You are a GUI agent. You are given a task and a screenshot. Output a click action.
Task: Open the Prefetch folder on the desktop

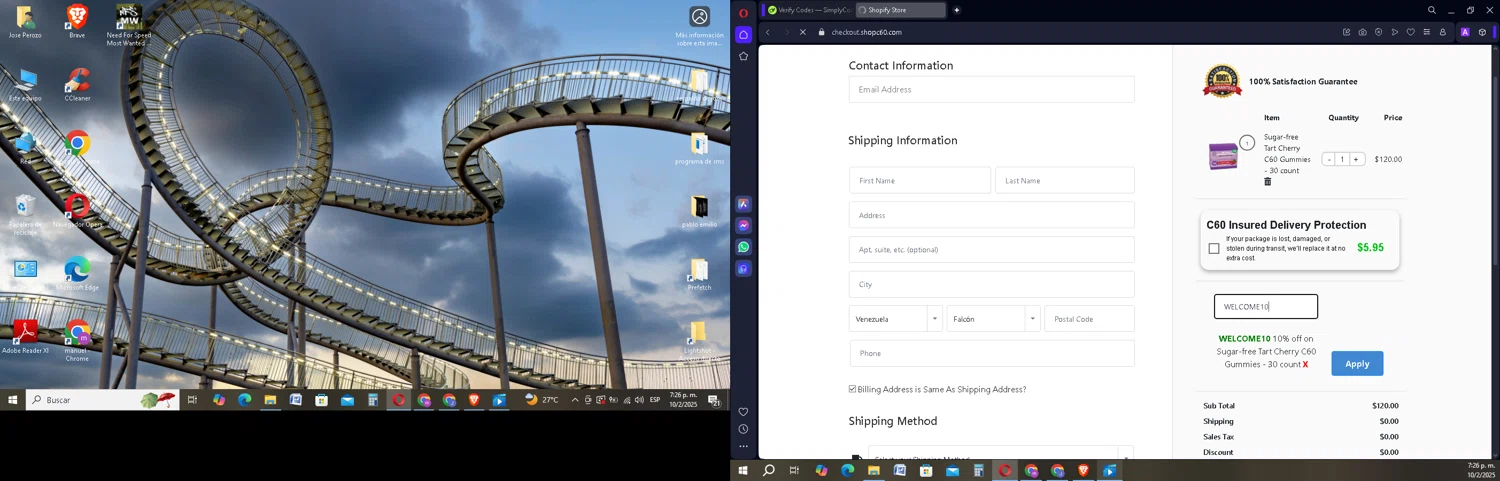point(699,274)
